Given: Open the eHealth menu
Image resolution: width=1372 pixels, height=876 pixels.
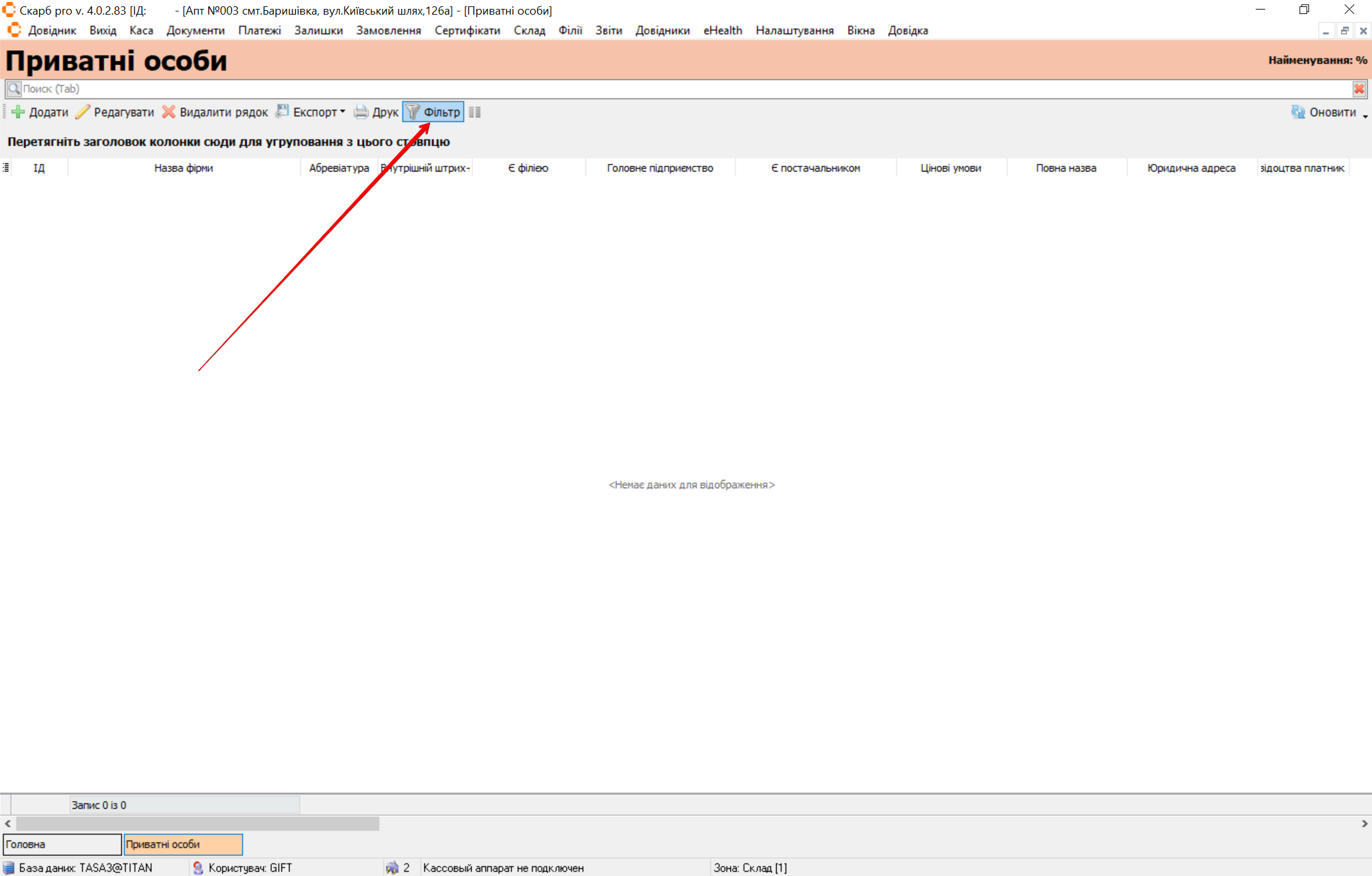Looking at the screenshot, I should (x=723, y=31).
